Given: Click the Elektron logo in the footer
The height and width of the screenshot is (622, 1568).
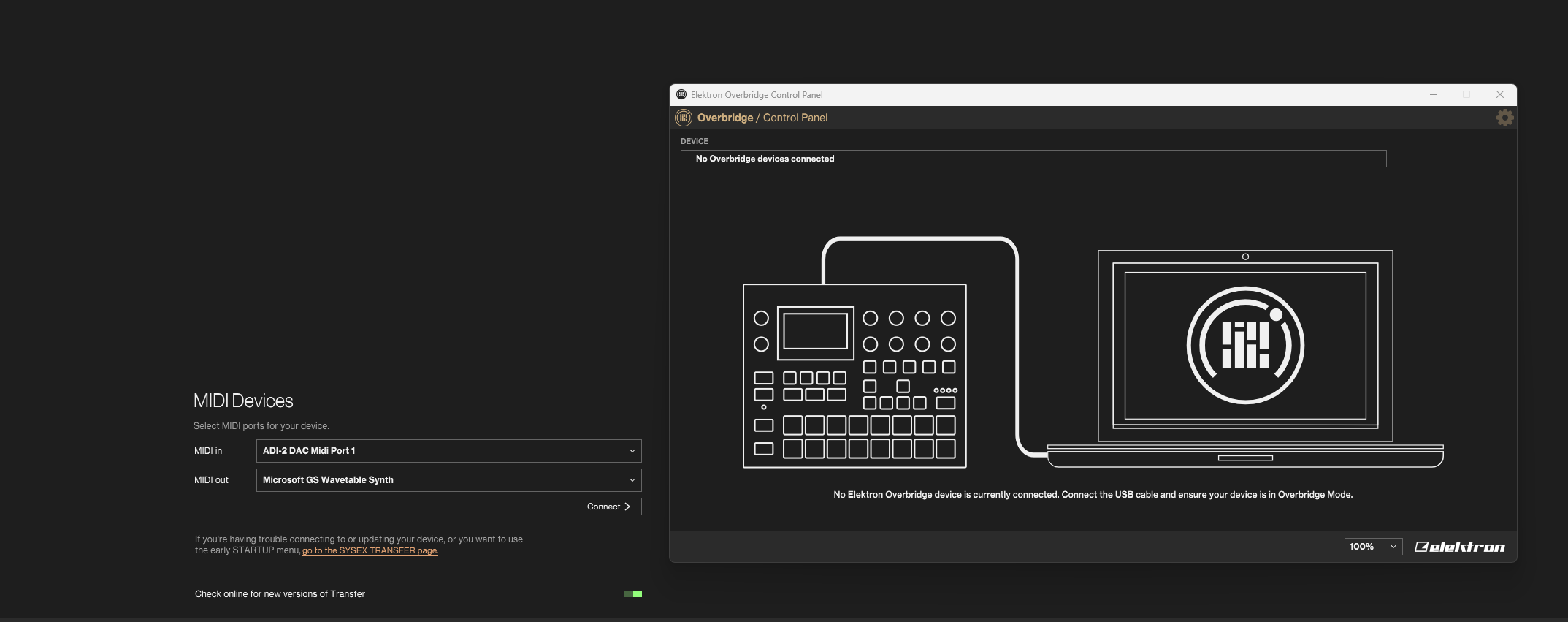Looking at the screenshot, I should pyautogui.click(x=1459, y=547).
